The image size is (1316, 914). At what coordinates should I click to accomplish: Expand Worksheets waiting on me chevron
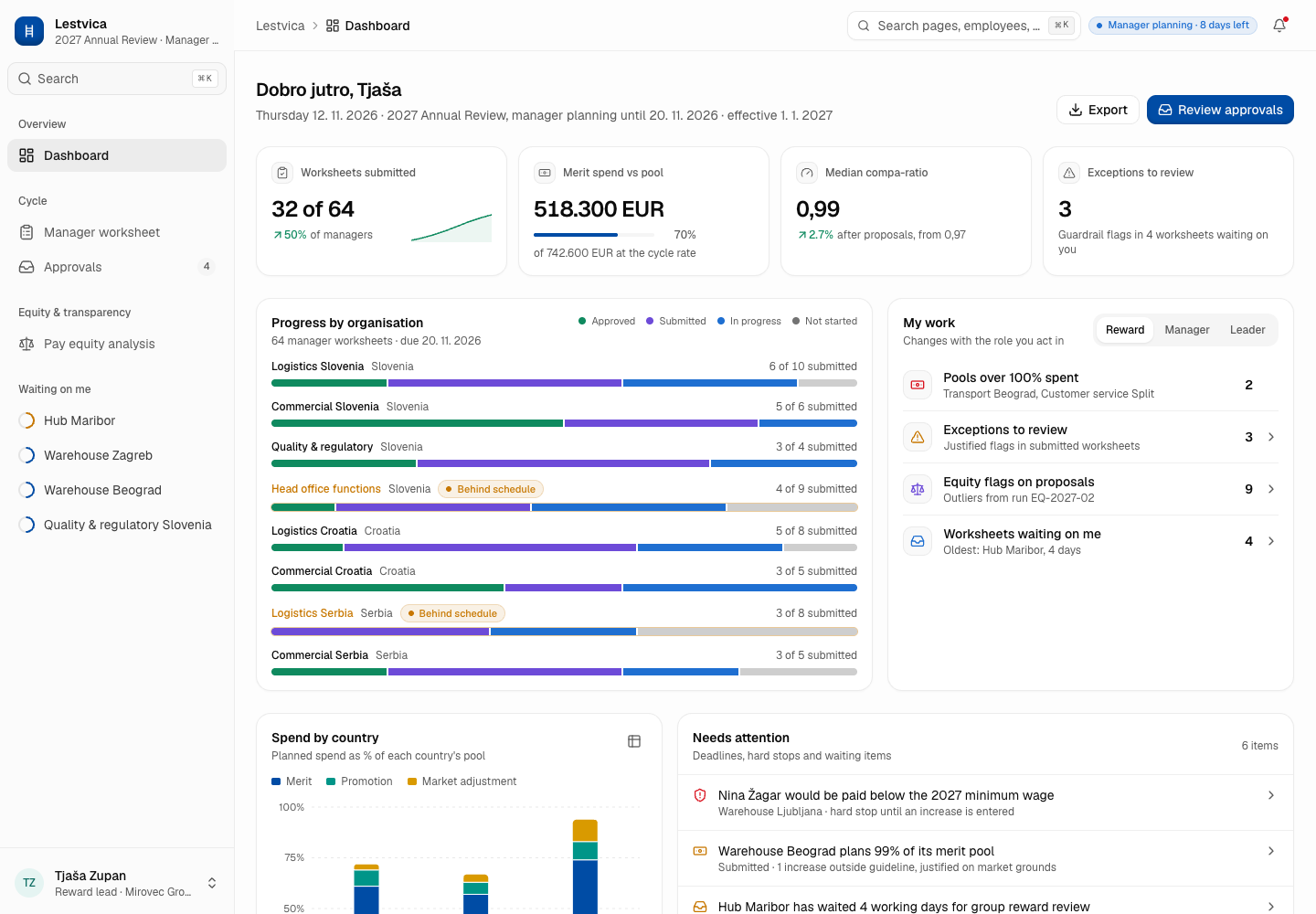1271,541
